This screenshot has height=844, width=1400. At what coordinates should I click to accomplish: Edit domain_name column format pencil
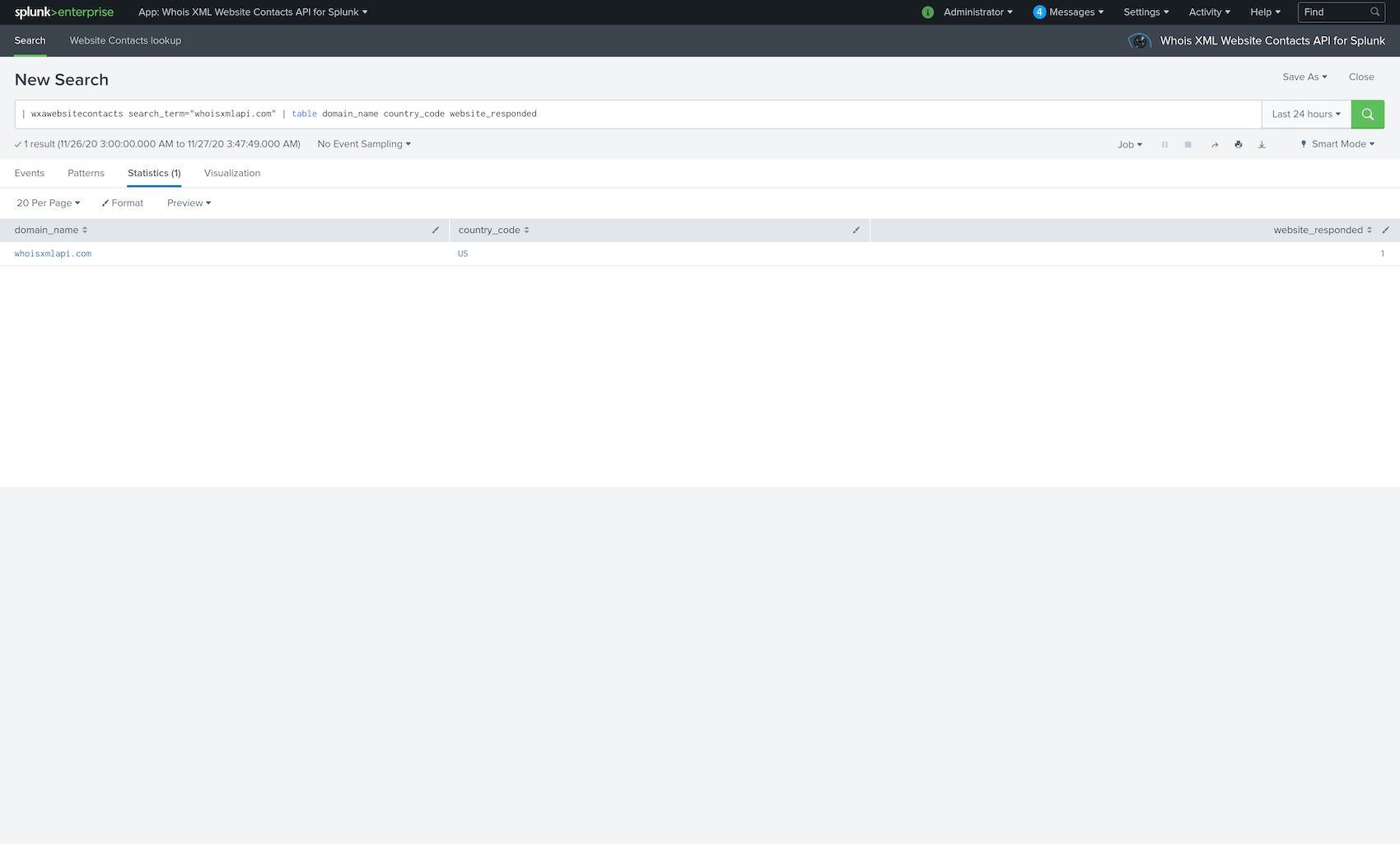pos(436,230)
